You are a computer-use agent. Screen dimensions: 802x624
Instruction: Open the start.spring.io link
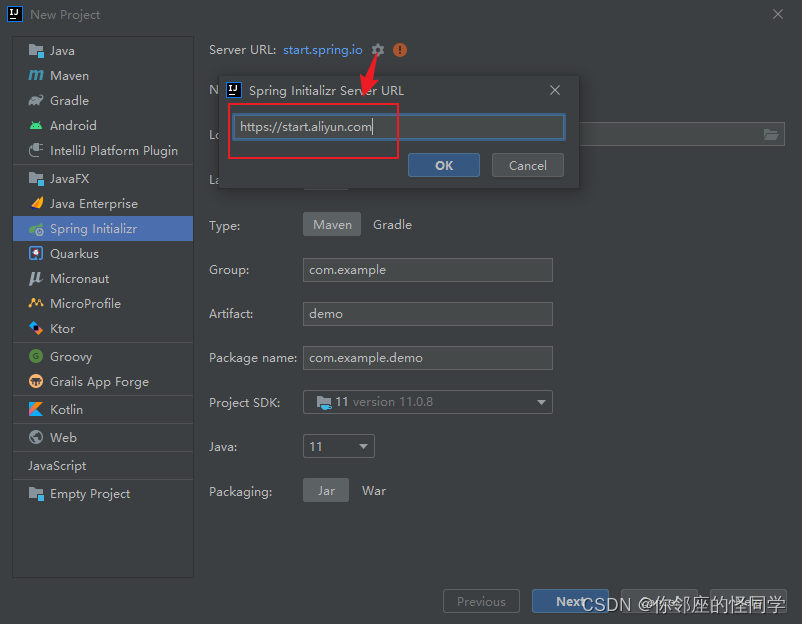(323, 50)
